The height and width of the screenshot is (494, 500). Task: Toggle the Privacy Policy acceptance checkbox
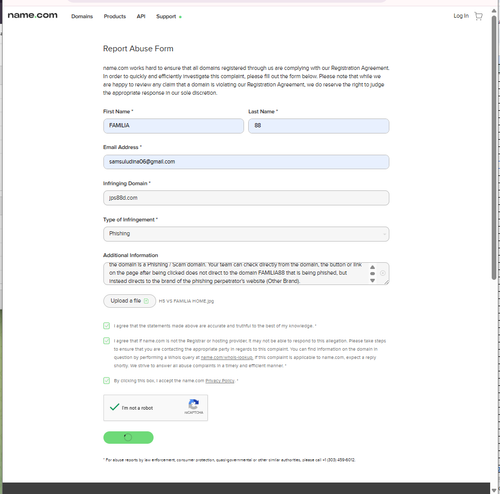tap(106, 381)
